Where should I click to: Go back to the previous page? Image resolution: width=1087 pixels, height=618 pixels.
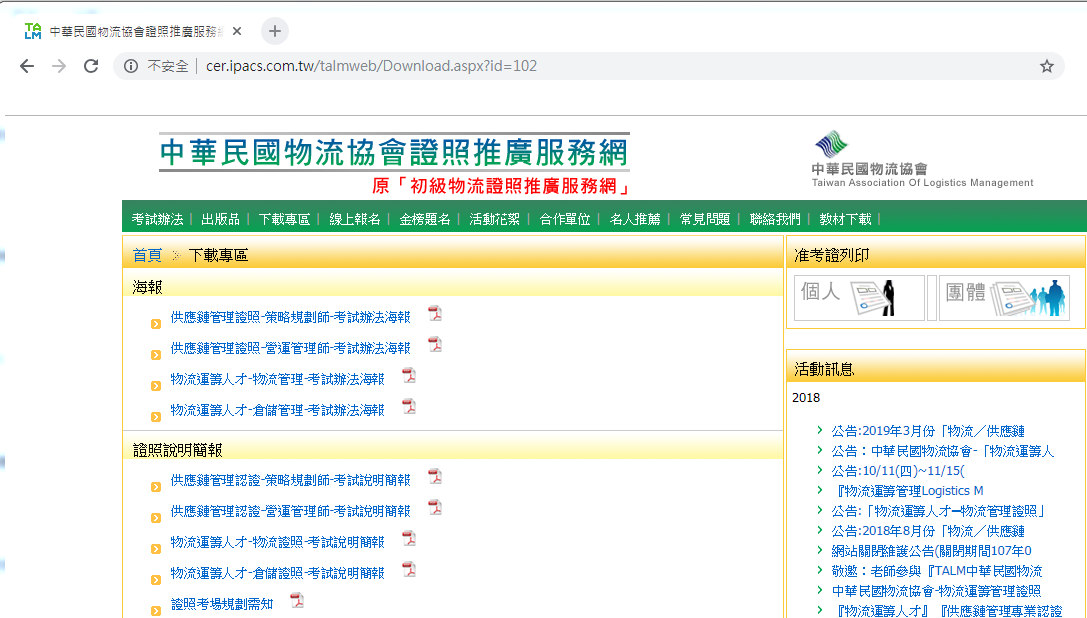pyautogui.click(x=27, y=66)
